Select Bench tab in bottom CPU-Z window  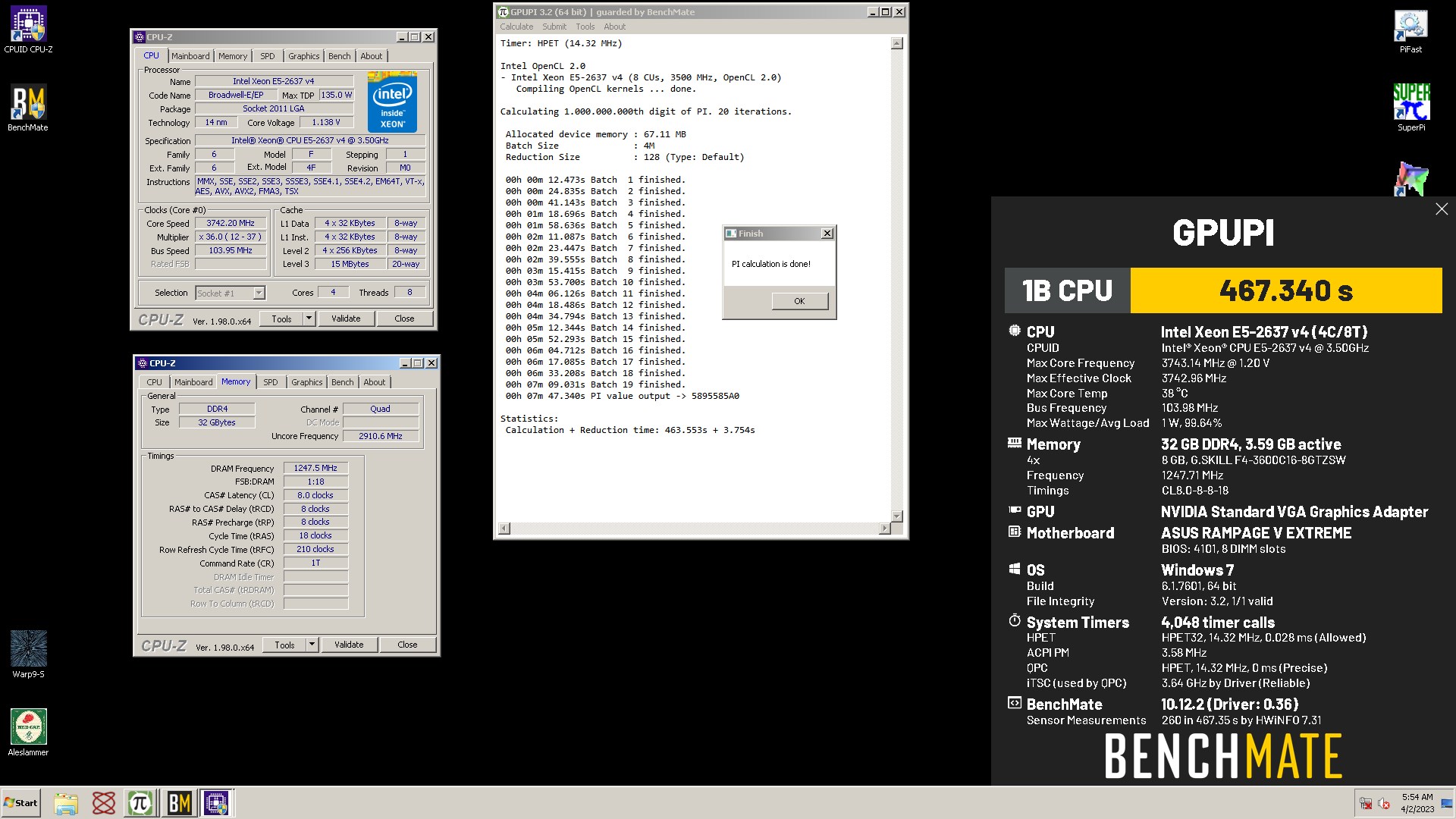(x=343, y=382)
